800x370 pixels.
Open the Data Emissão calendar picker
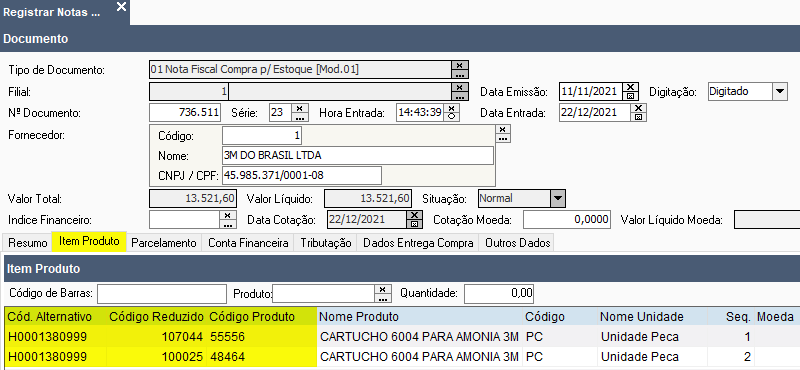tap(631, 96)
